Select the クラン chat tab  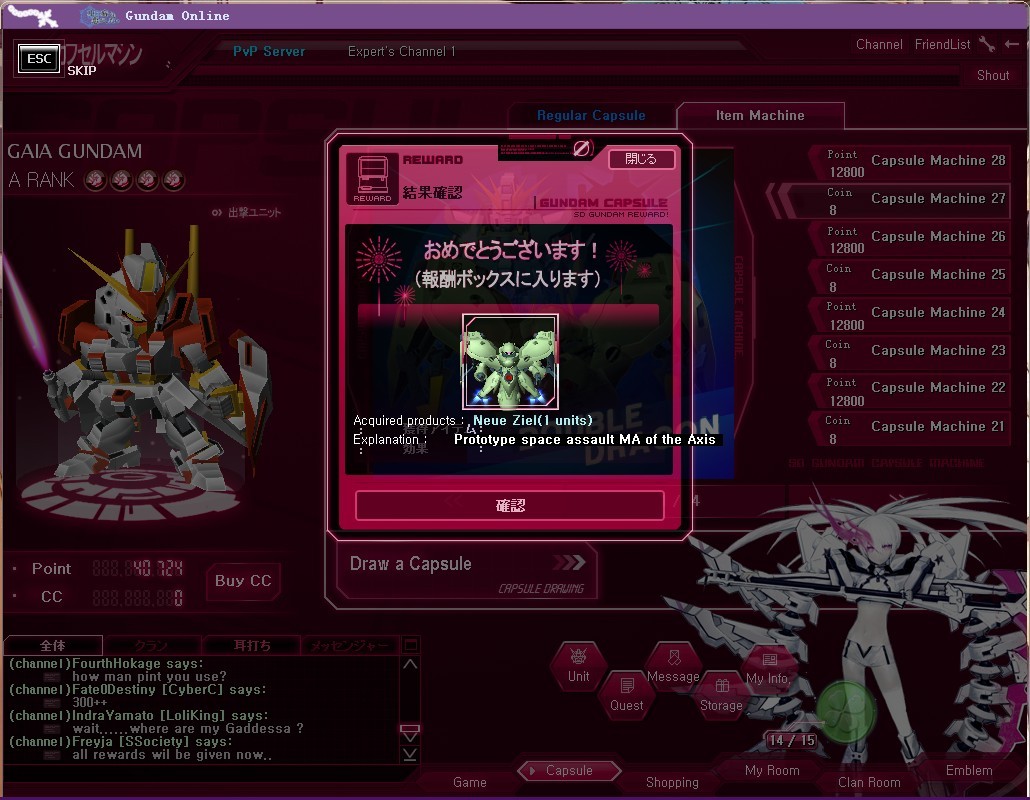pyautogui.click(x=152, y=645)
